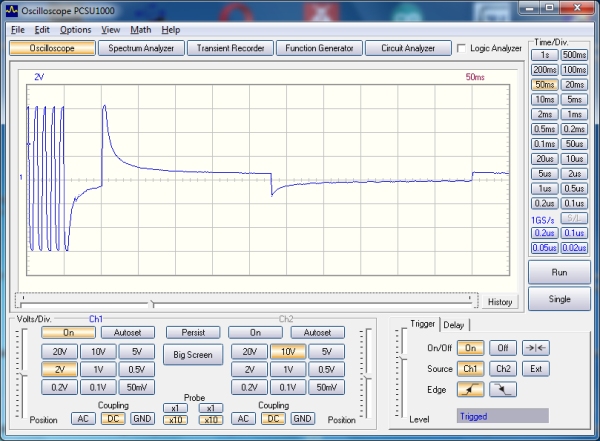Screen dimensions: 600x441
Task: Open the Math menu
Action: click(141, 30)
